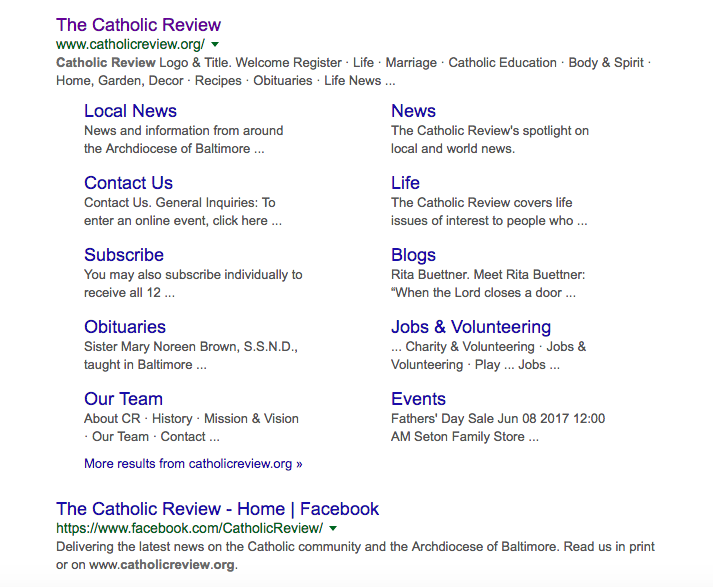
Task: Open The Catholic Review main result title
Action: [x=138, y=25]
